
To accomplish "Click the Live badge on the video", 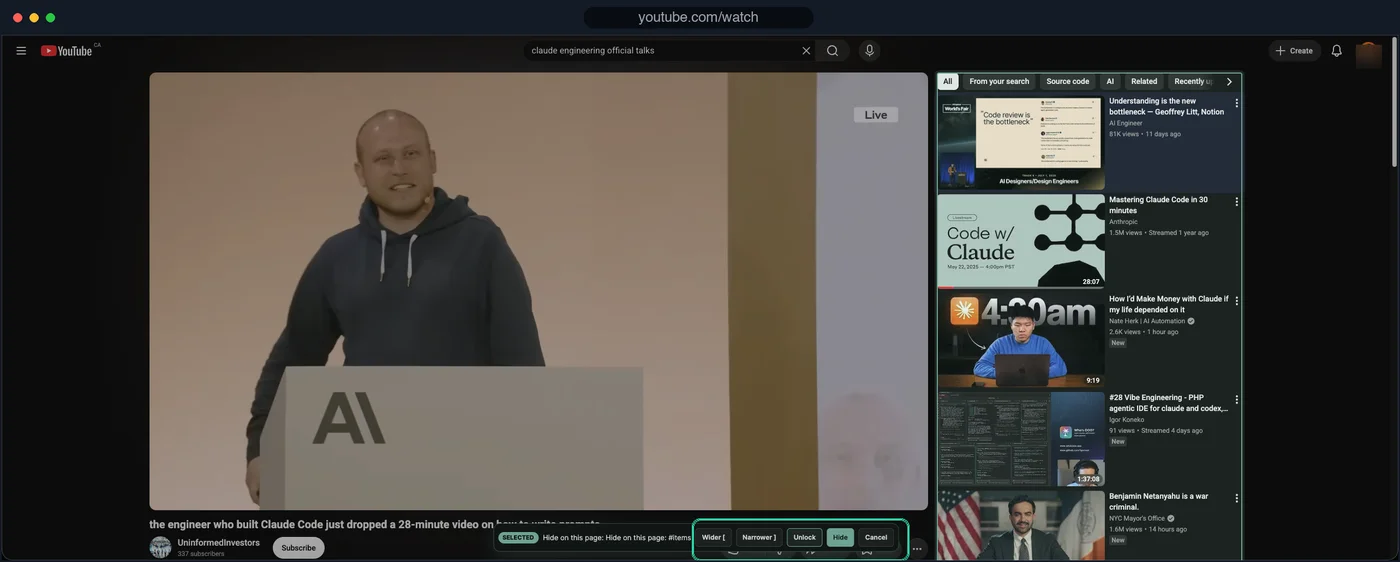I will (x=876, y=115).
